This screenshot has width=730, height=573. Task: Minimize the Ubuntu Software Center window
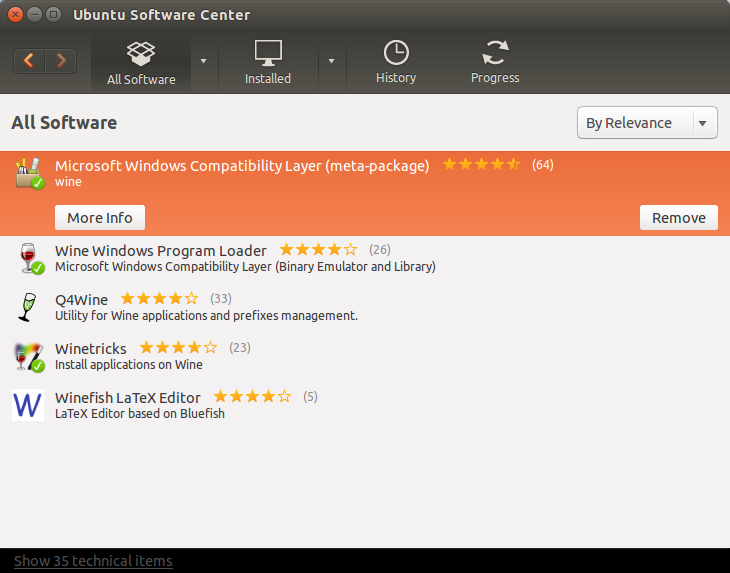coord(34,14)
